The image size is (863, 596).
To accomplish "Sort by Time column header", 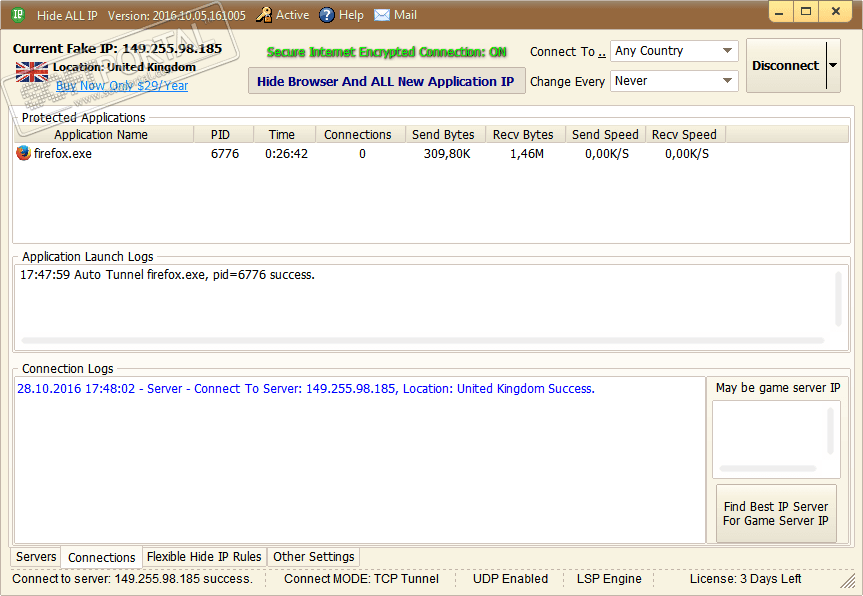I will [x=284, y=134].
